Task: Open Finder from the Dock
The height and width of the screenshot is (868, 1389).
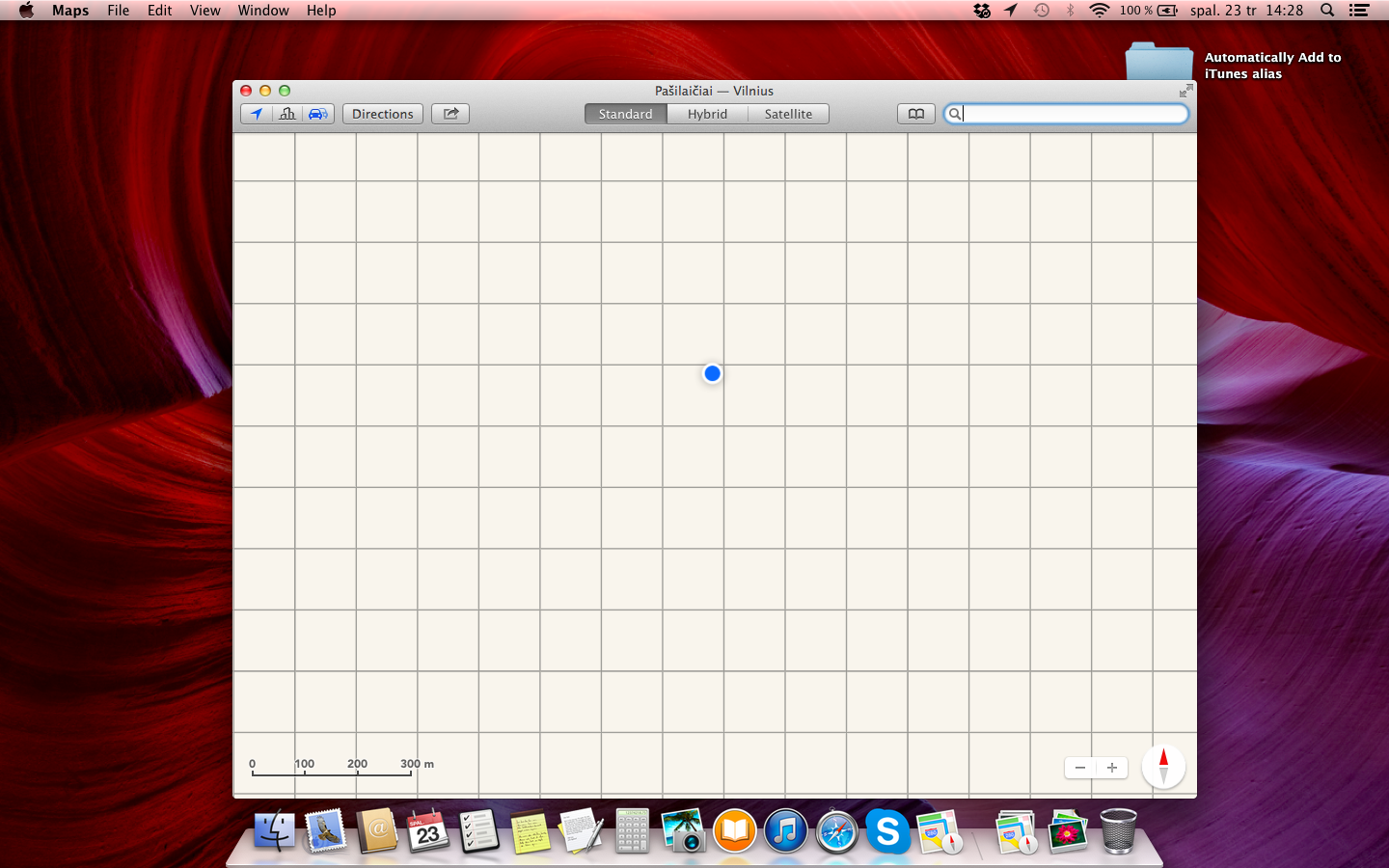Action: point(274,830)
